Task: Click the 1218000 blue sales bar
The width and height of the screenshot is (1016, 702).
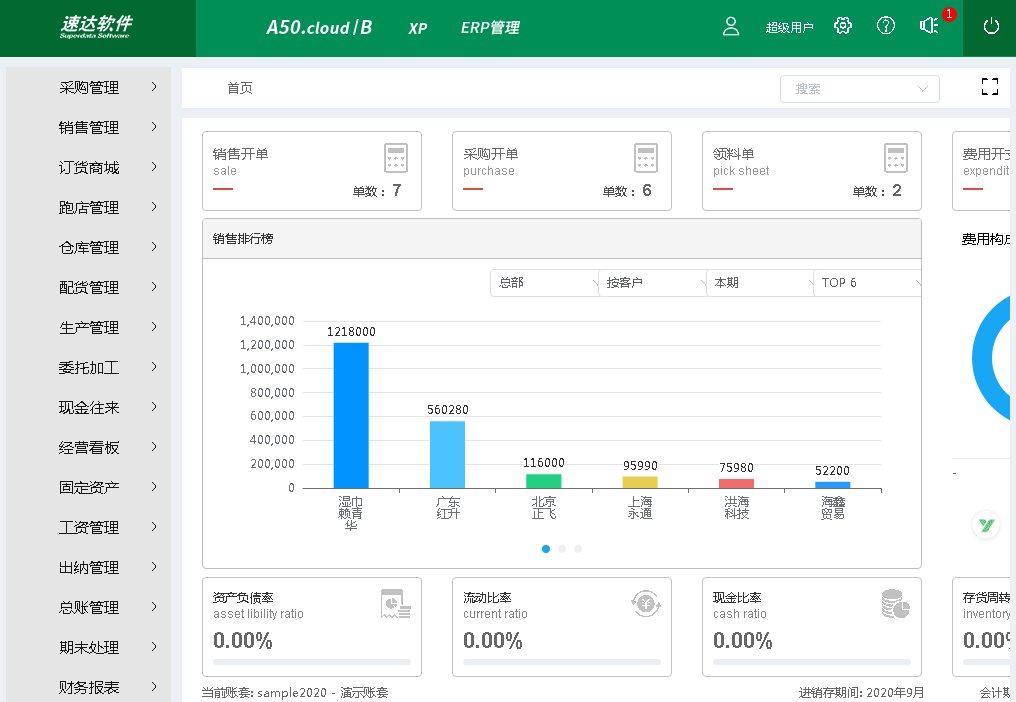Action: 351,415
